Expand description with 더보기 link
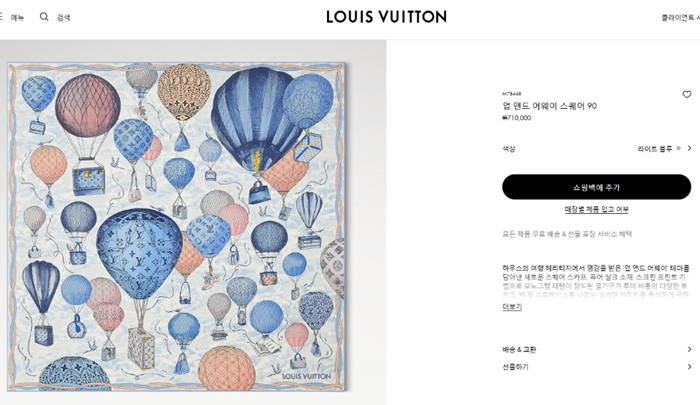Viewport: 700px width, 405px height. coord(512,307)
